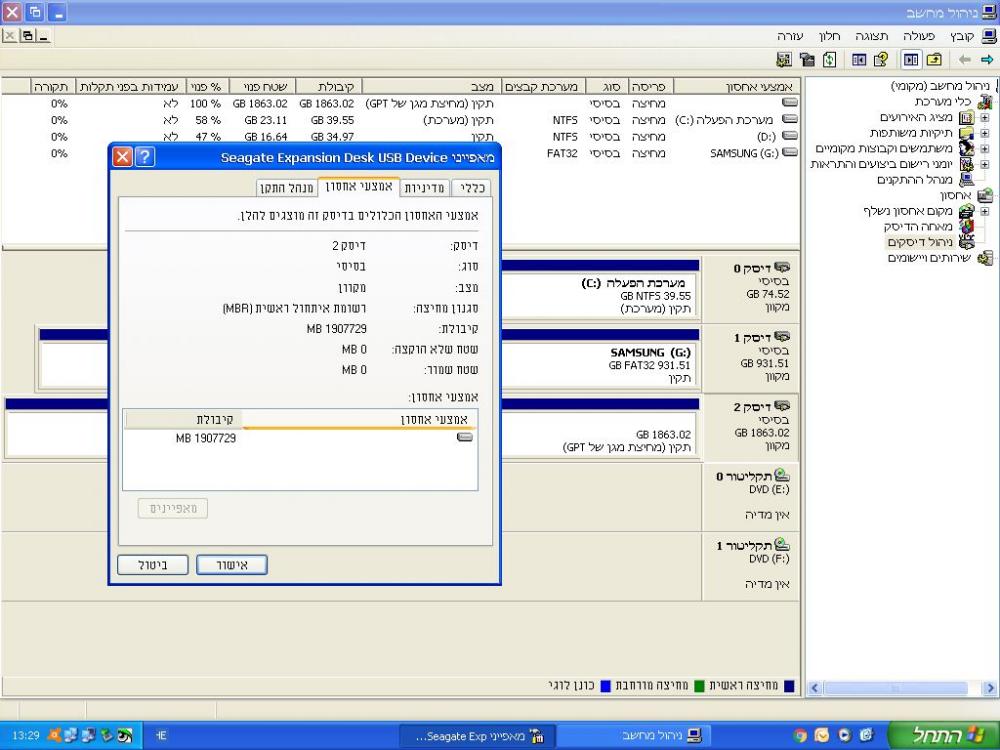Screen dimensions: 1000x750
Task: Expand Removable Storage (מקום אחסון נשלף) node
Action: point(985,211)
